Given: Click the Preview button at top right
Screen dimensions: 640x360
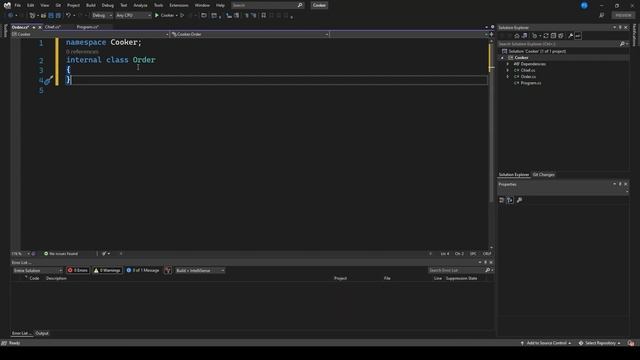Looking at the screenshot, I should [623, 16].
